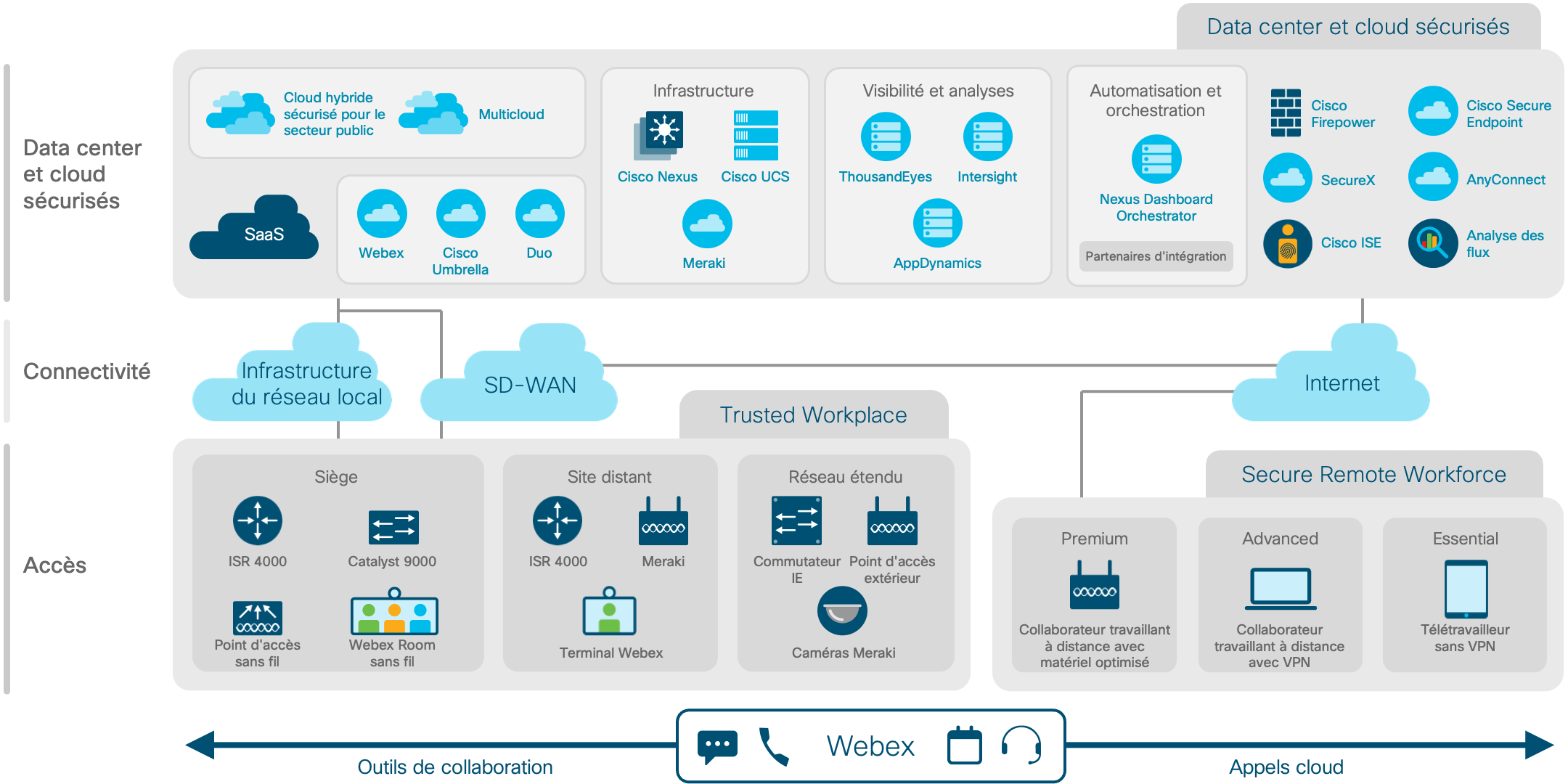Click the Appels cloud label
Screen dimensions: 1568x784
(x=1286, y=767)
